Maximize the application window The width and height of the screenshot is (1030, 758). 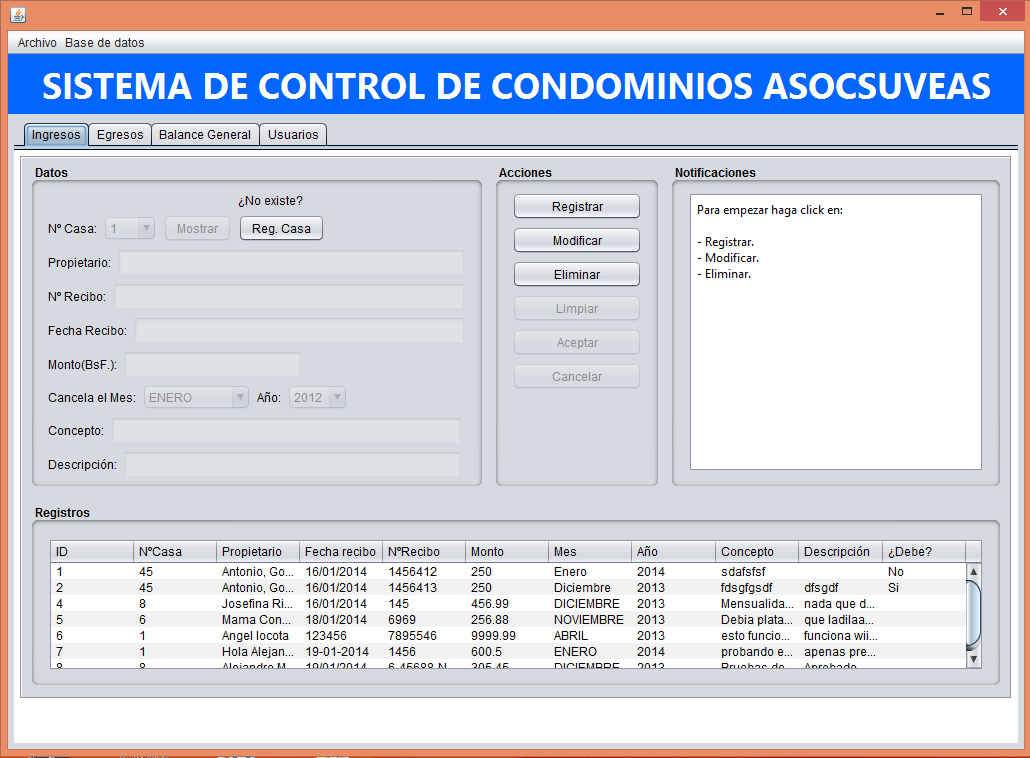967,12
